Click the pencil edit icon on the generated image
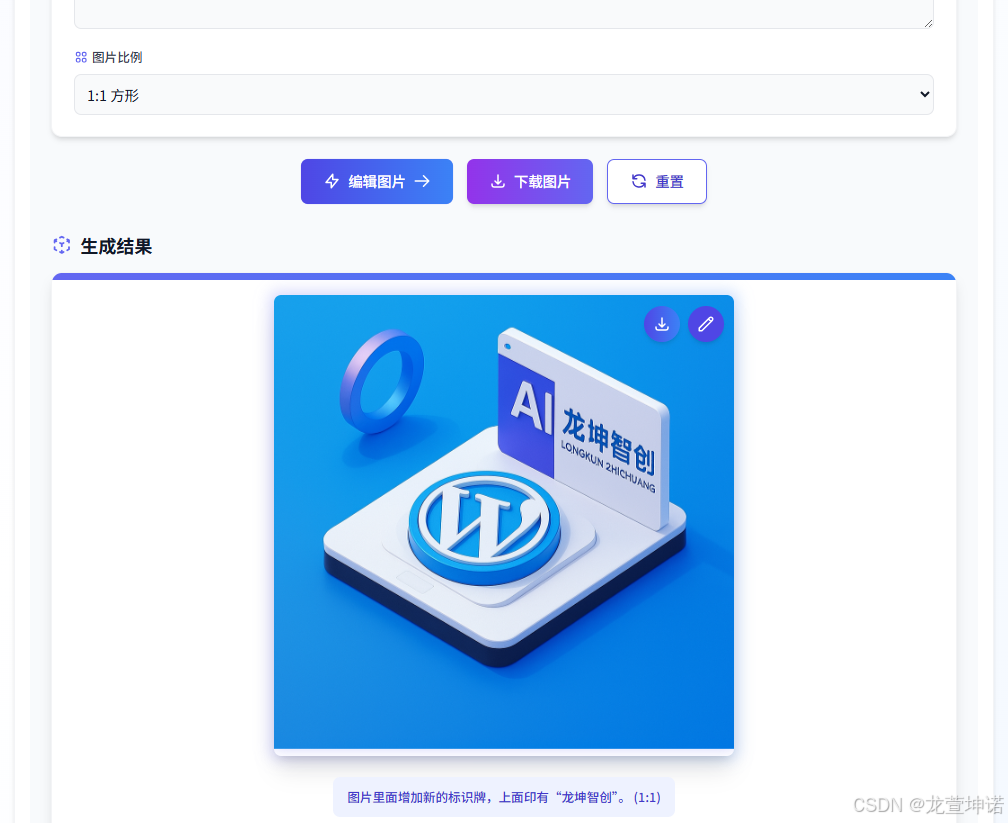Image resolution: width=1008 pixels, height=823 pixels. tap(706, 324)
